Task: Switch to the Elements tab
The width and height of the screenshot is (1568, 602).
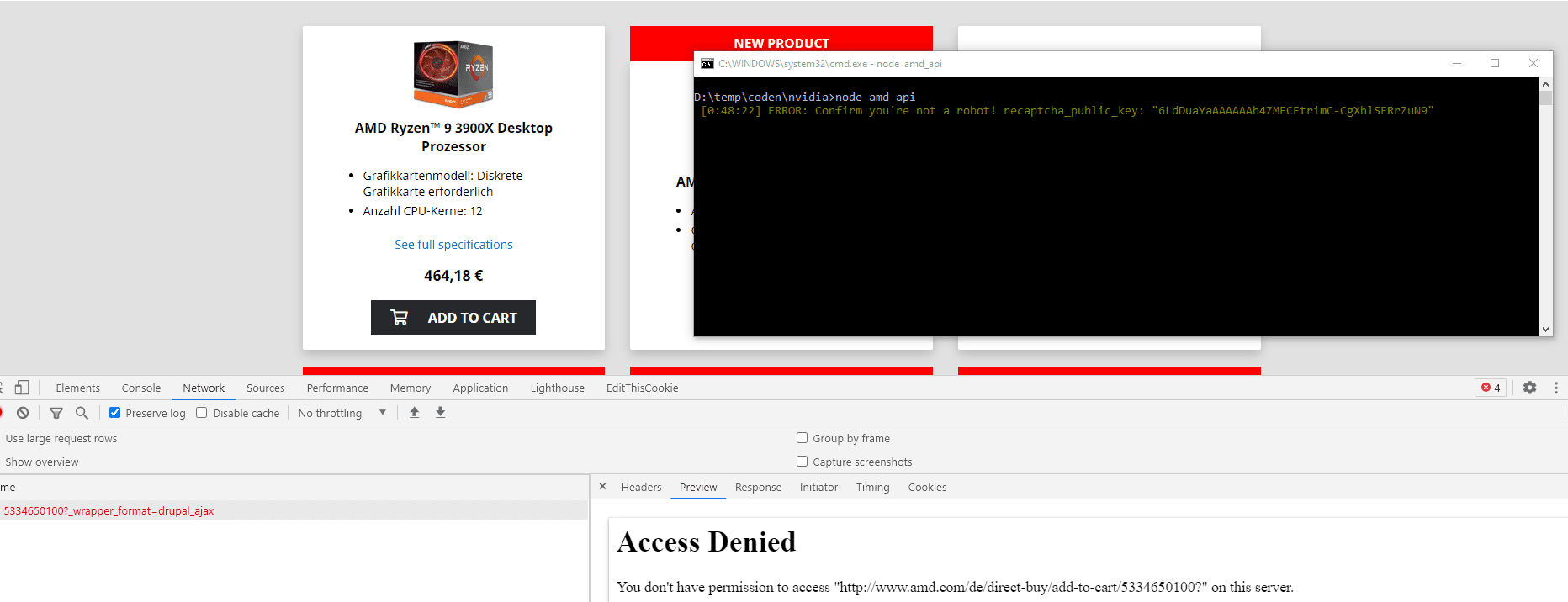Action: coord(77,388)
